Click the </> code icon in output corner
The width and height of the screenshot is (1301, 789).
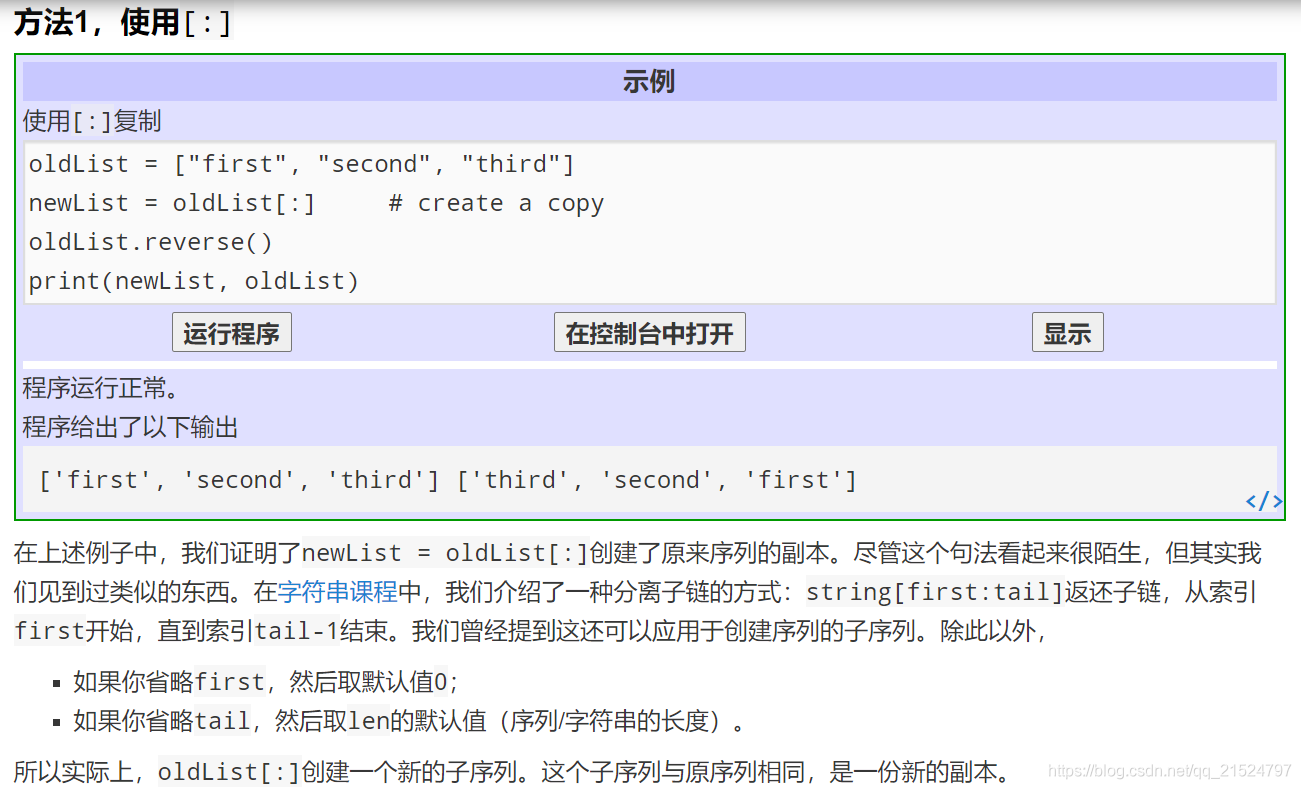point(1264,501)
